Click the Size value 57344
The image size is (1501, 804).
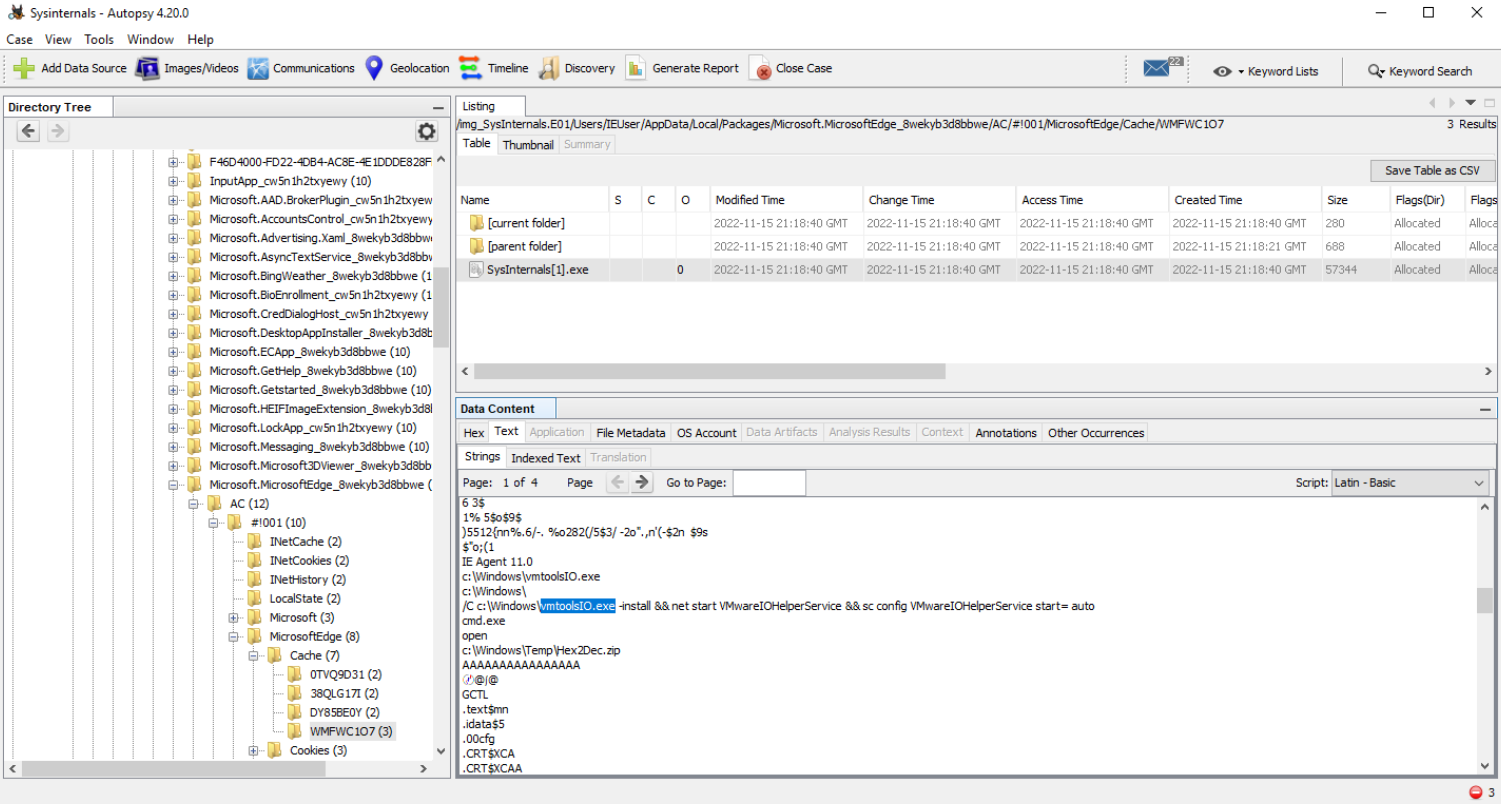[1341, 269]
